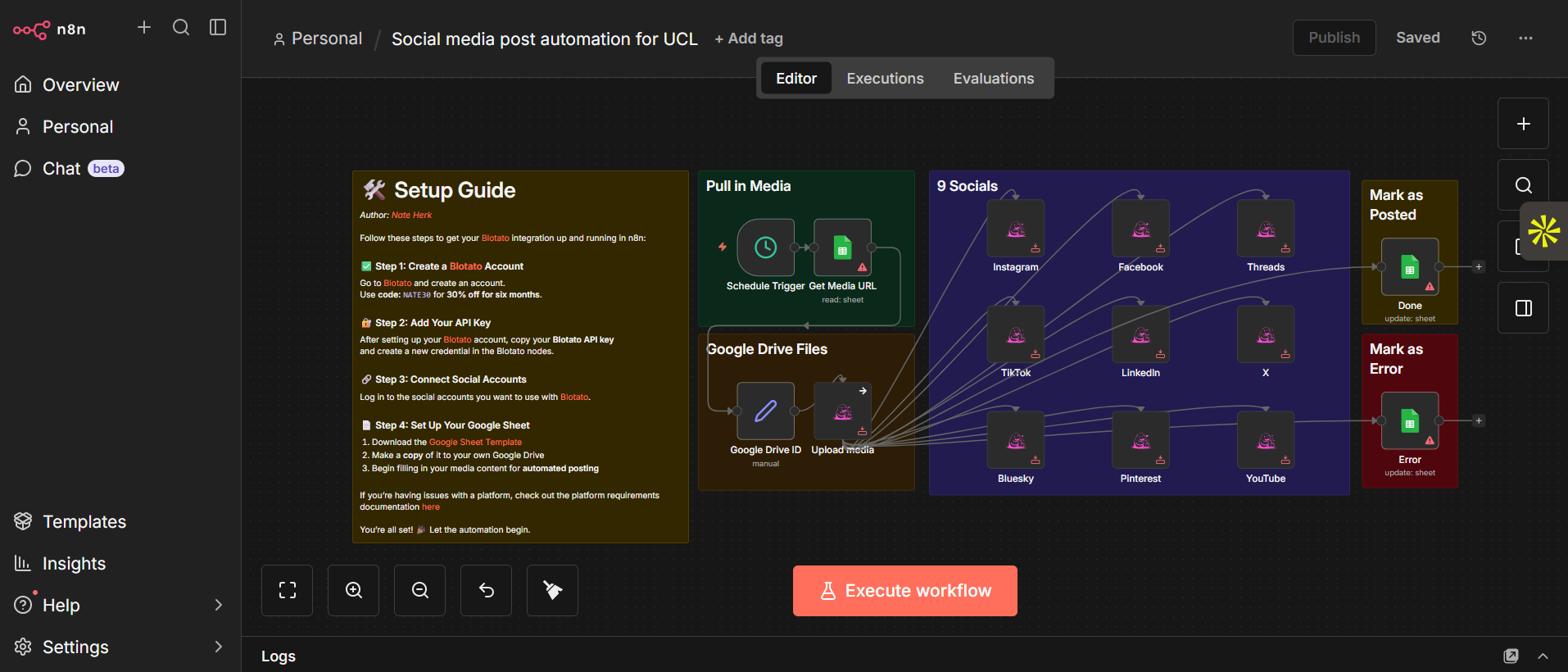Select the Get Media URL sheet node
The width and height of the screenshot is (1568, 672).
842,247
